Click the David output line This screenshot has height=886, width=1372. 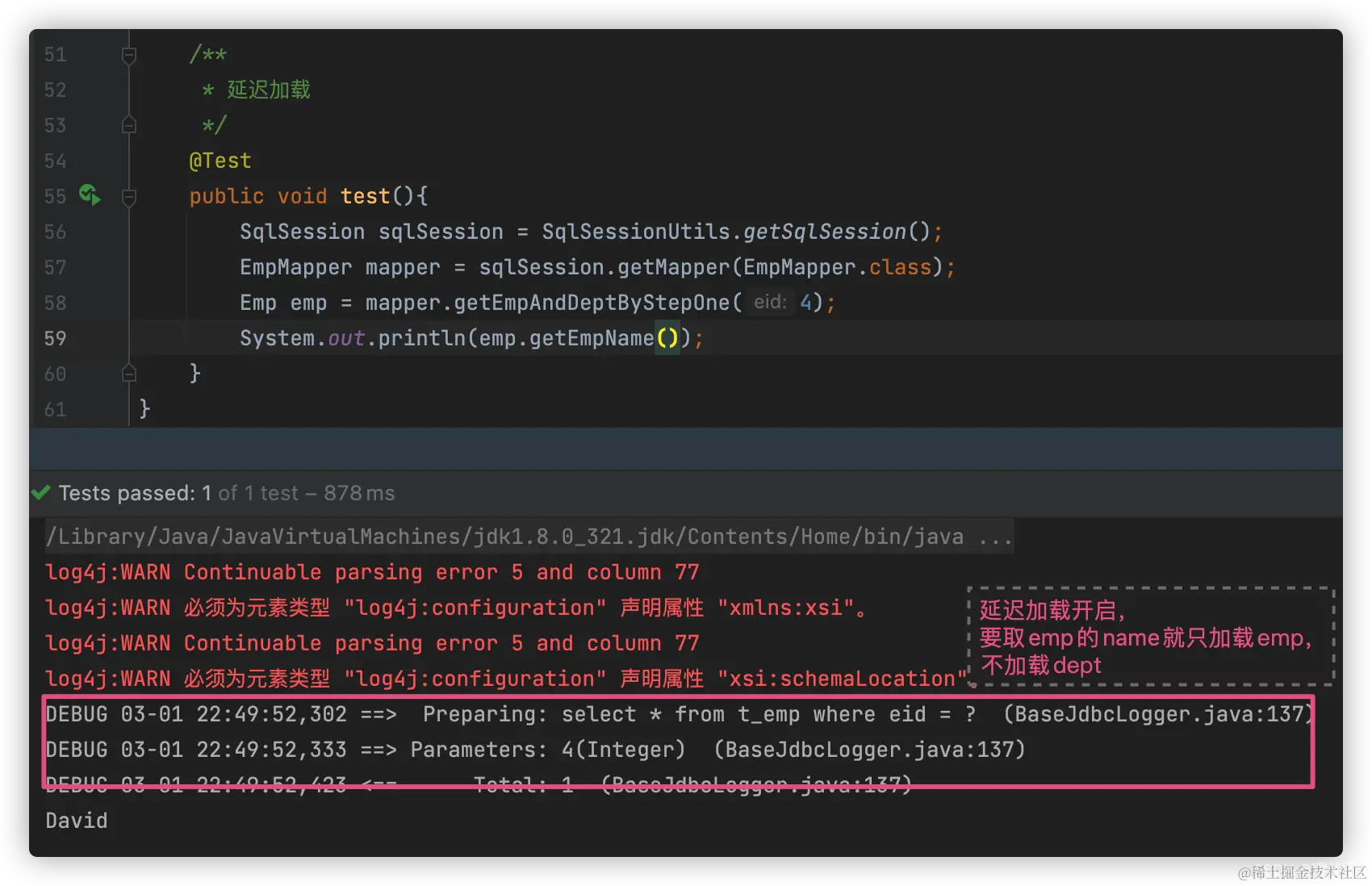coord(77,821)
